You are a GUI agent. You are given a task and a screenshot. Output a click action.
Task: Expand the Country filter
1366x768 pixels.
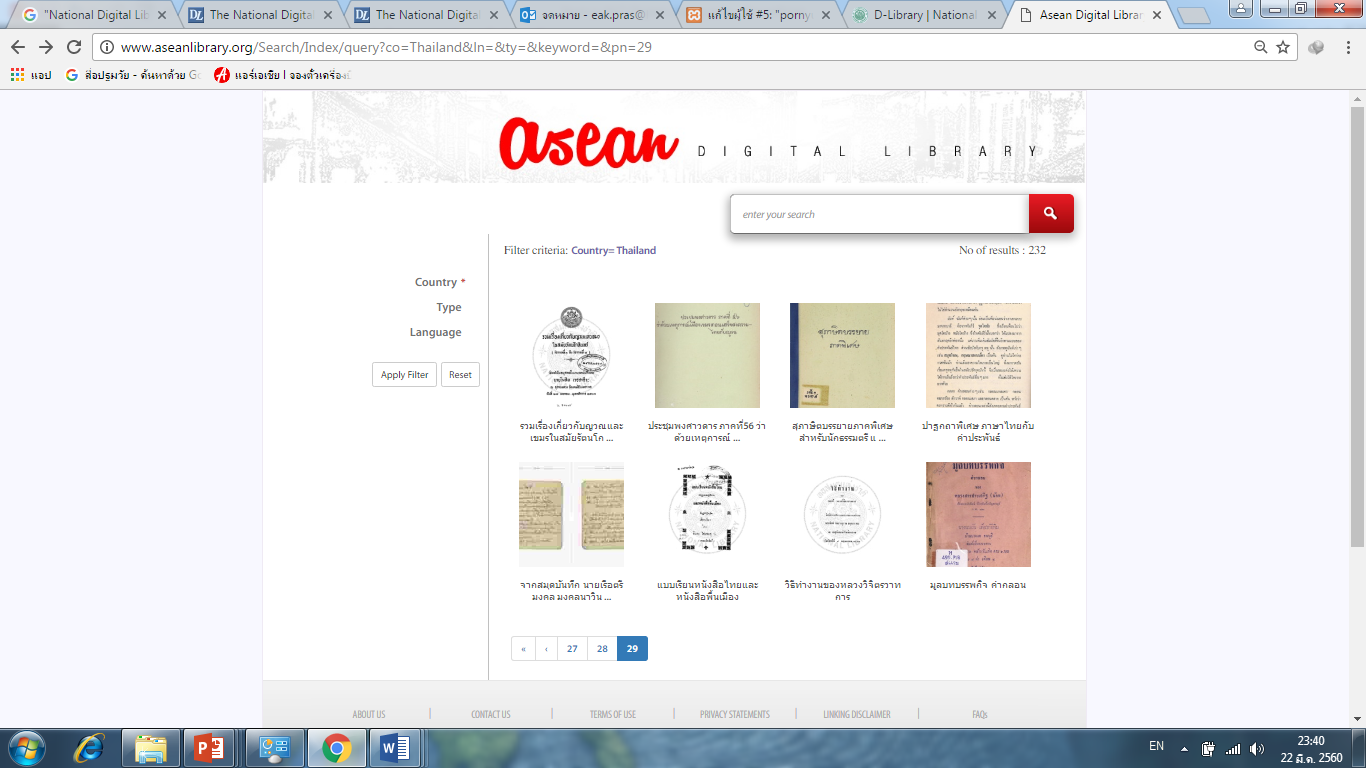(x=436, y=282)
